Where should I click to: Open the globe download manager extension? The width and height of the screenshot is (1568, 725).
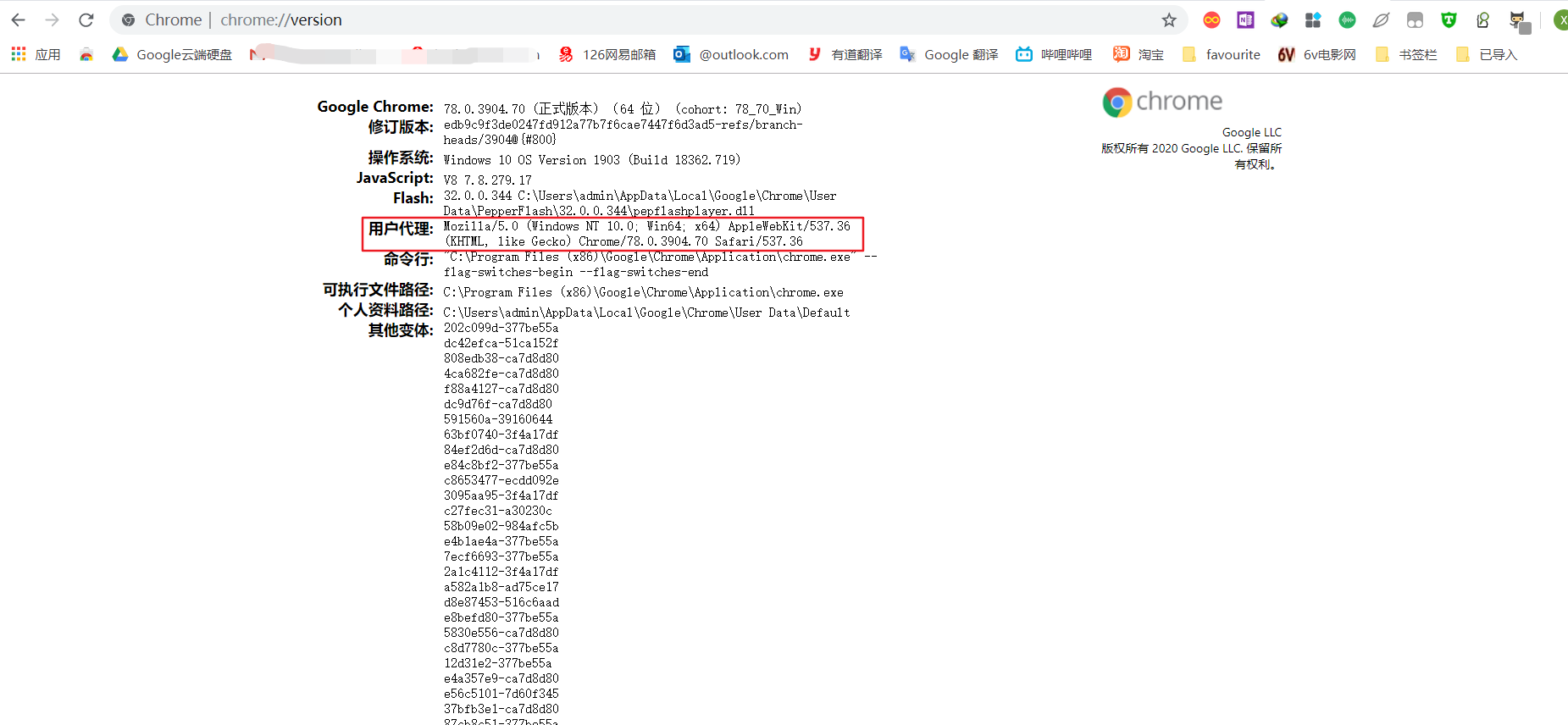coord(1279,19)
